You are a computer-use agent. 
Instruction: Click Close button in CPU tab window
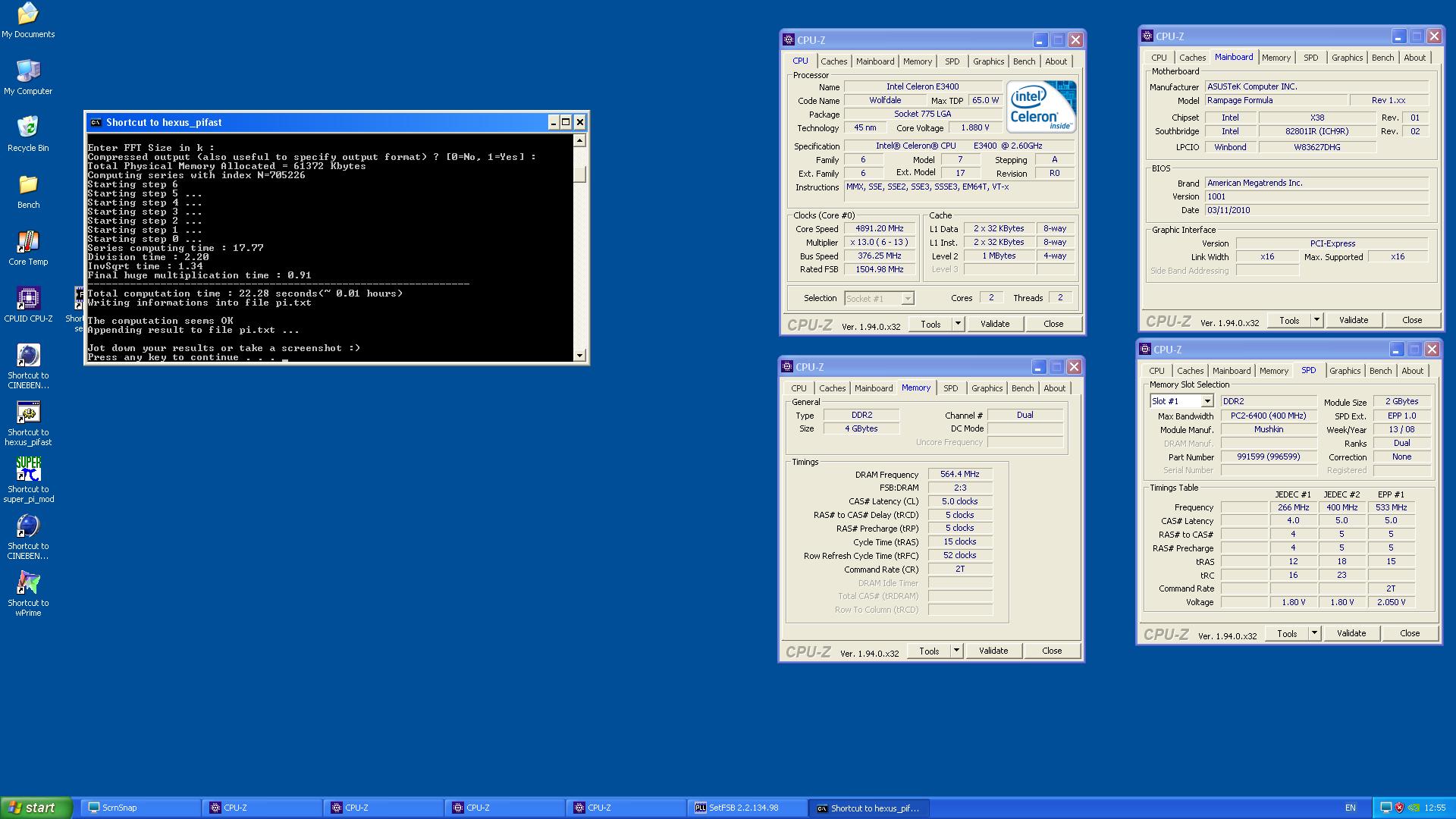(x=1053, y=324)
